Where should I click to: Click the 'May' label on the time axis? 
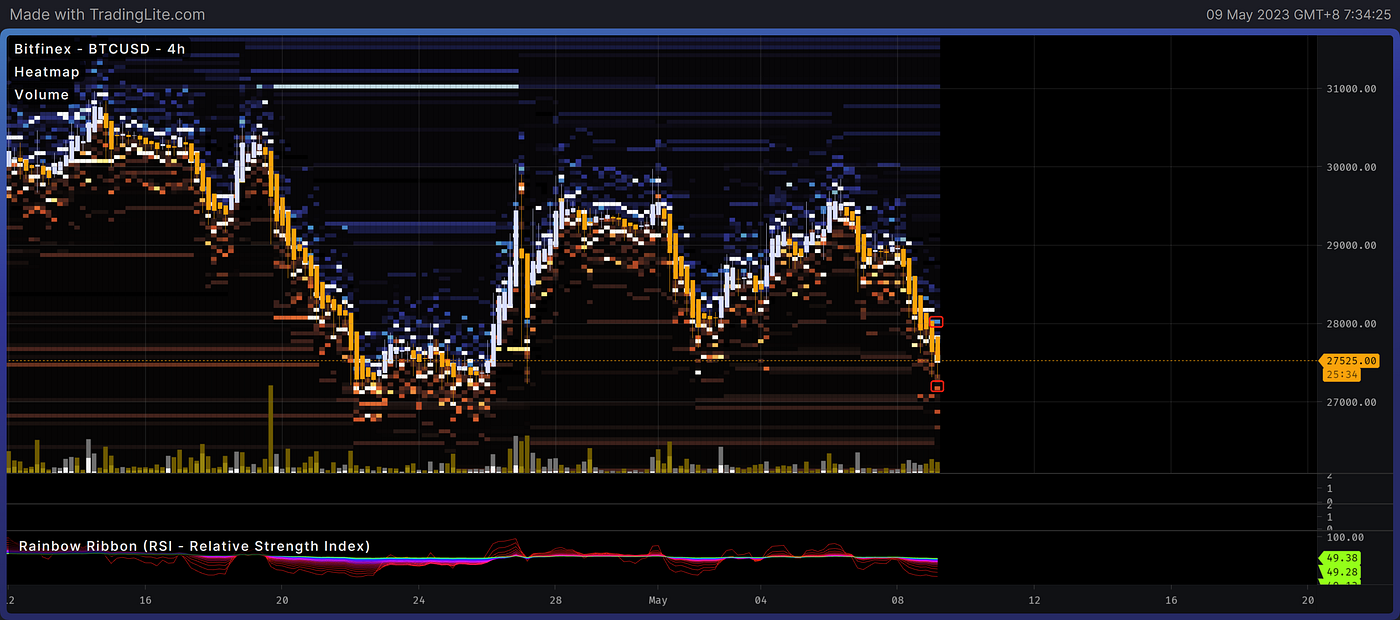[x=658, y=601]
